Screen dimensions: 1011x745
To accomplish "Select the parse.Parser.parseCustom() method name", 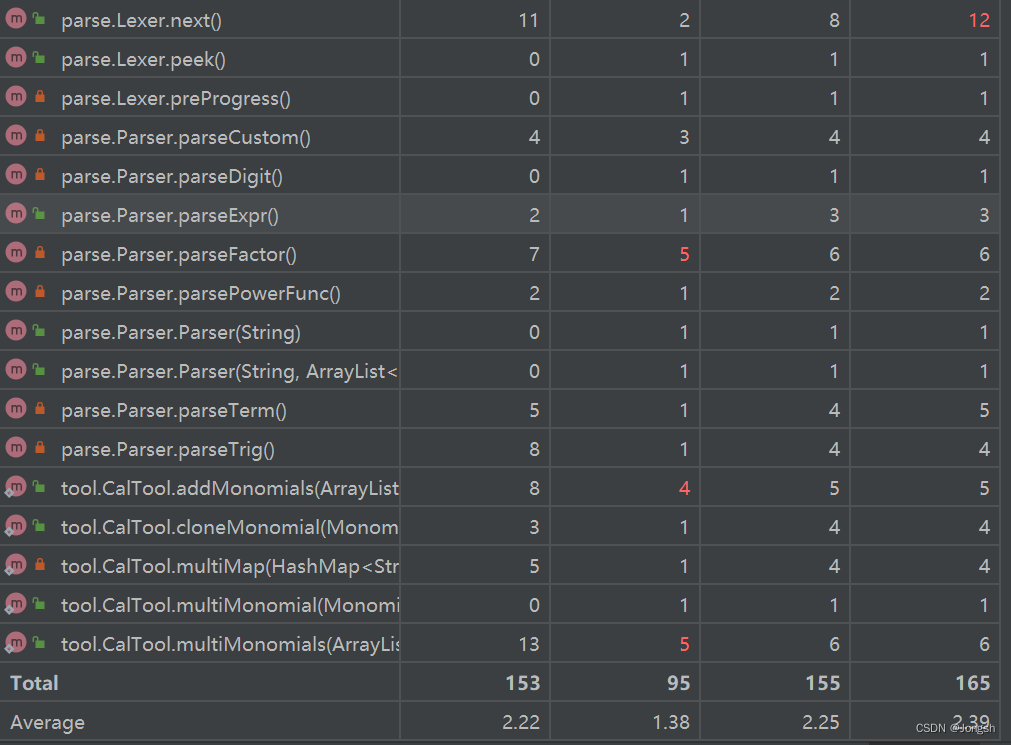I will 186,138.
